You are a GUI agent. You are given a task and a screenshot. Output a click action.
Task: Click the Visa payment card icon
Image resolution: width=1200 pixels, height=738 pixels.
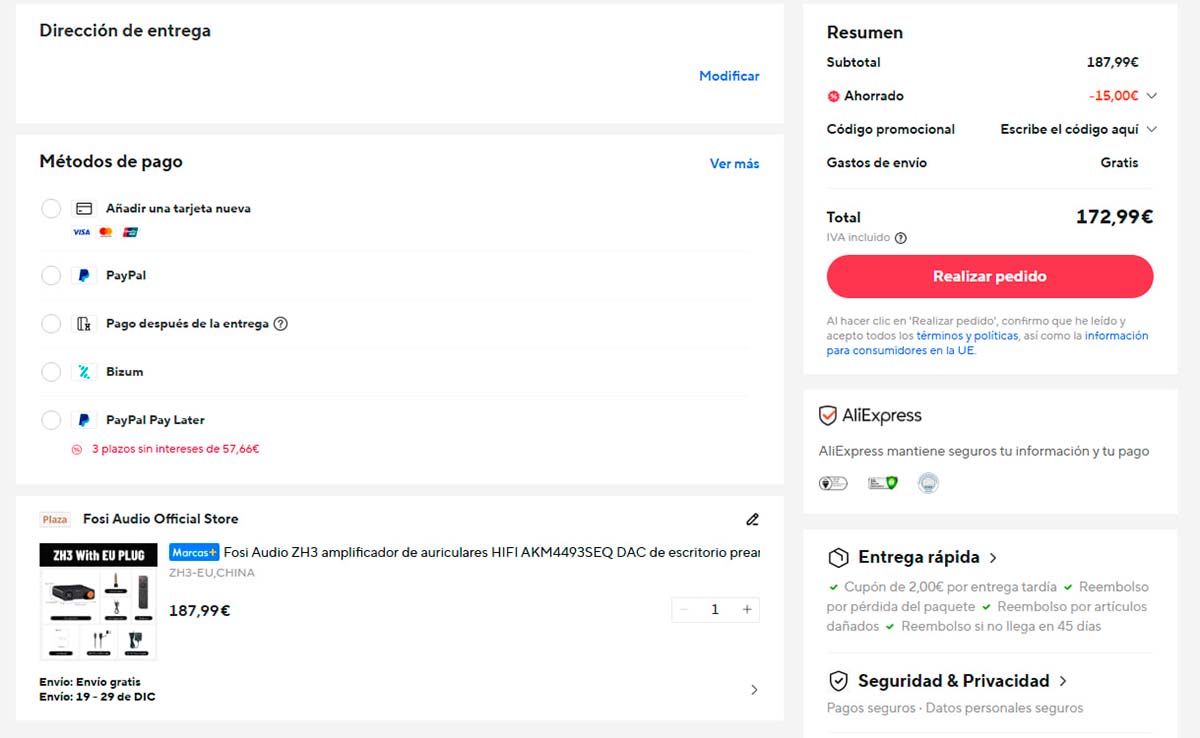pos(80,231)
